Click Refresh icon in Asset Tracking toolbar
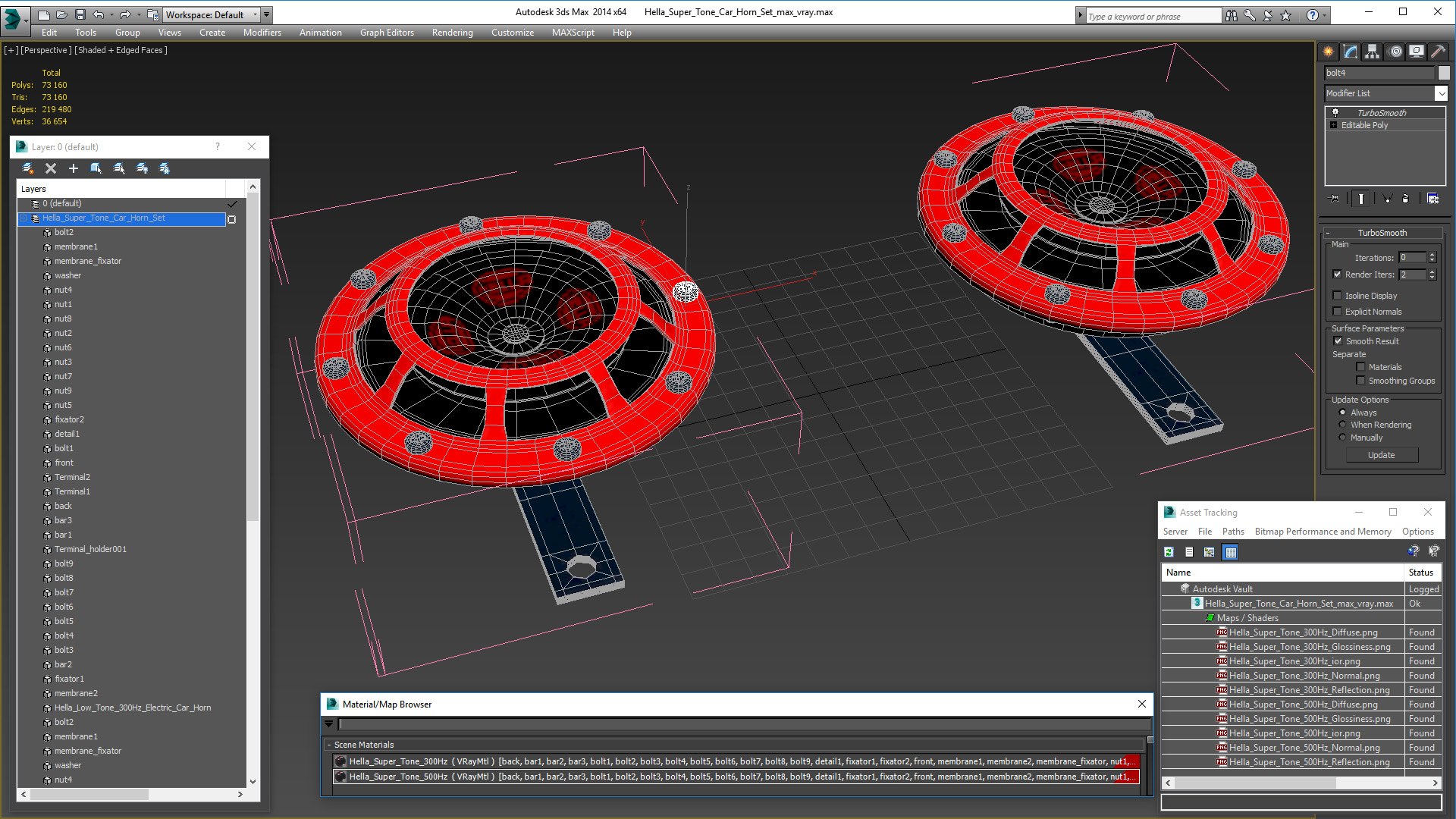 pyautogui.click(x=1169, y=552)
